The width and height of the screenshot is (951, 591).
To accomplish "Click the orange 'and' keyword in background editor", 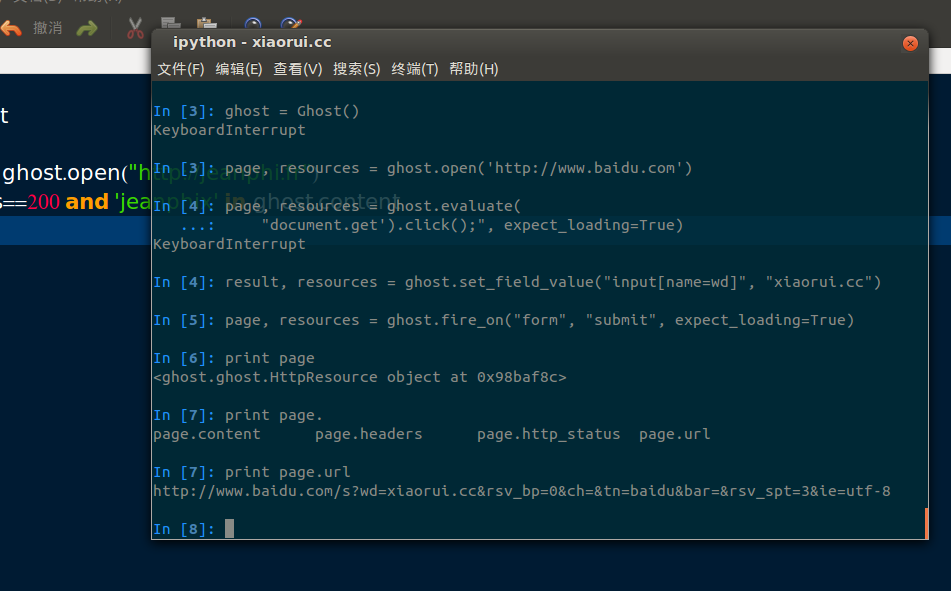I will [87, 202].
